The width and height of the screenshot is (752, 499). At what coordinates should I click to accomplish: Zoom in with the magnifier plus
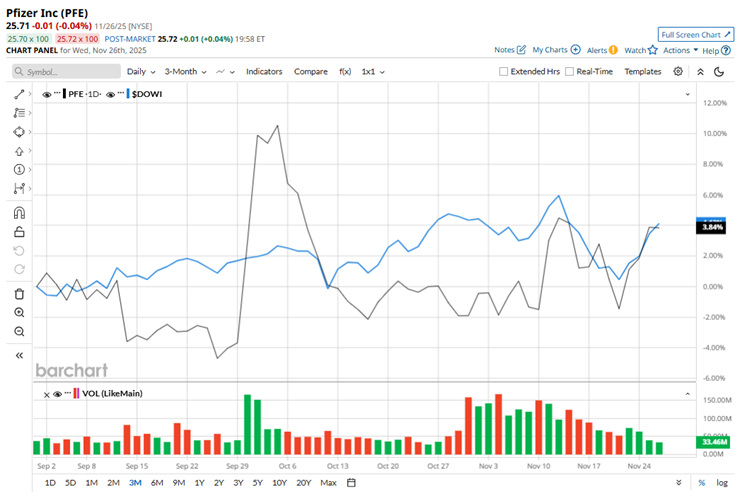click(x=19, y=313)
